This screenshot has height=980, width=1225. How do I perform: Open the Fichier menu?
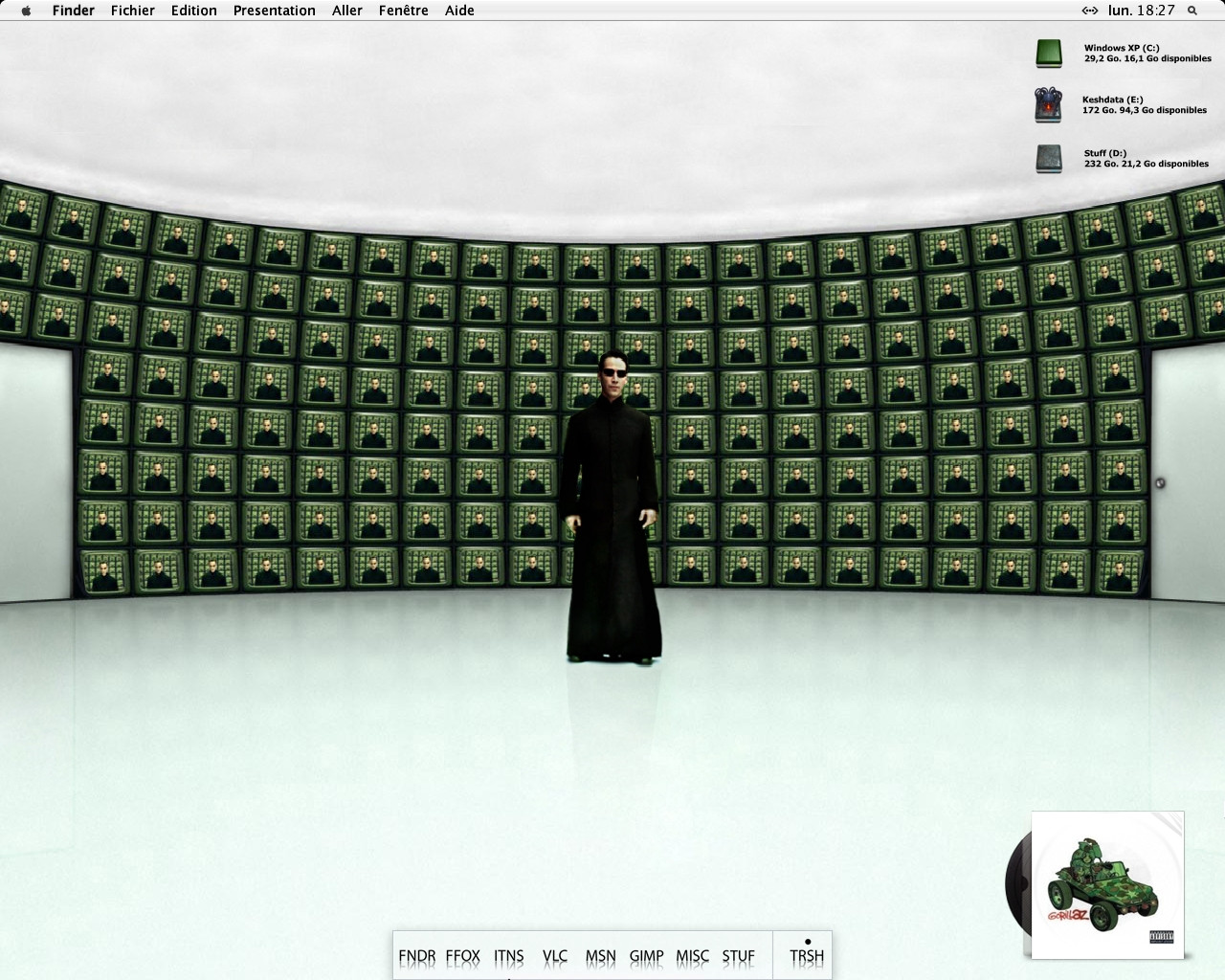(x=133, y=11)
